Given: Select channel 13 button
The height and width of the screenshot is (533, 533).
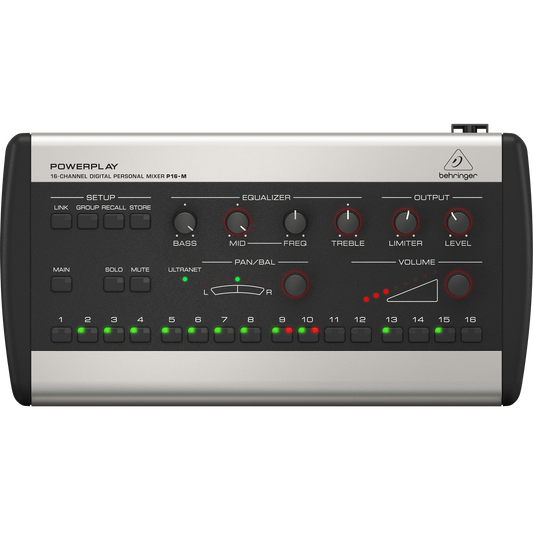Looking at the screenshot, I should pos(392,335).
